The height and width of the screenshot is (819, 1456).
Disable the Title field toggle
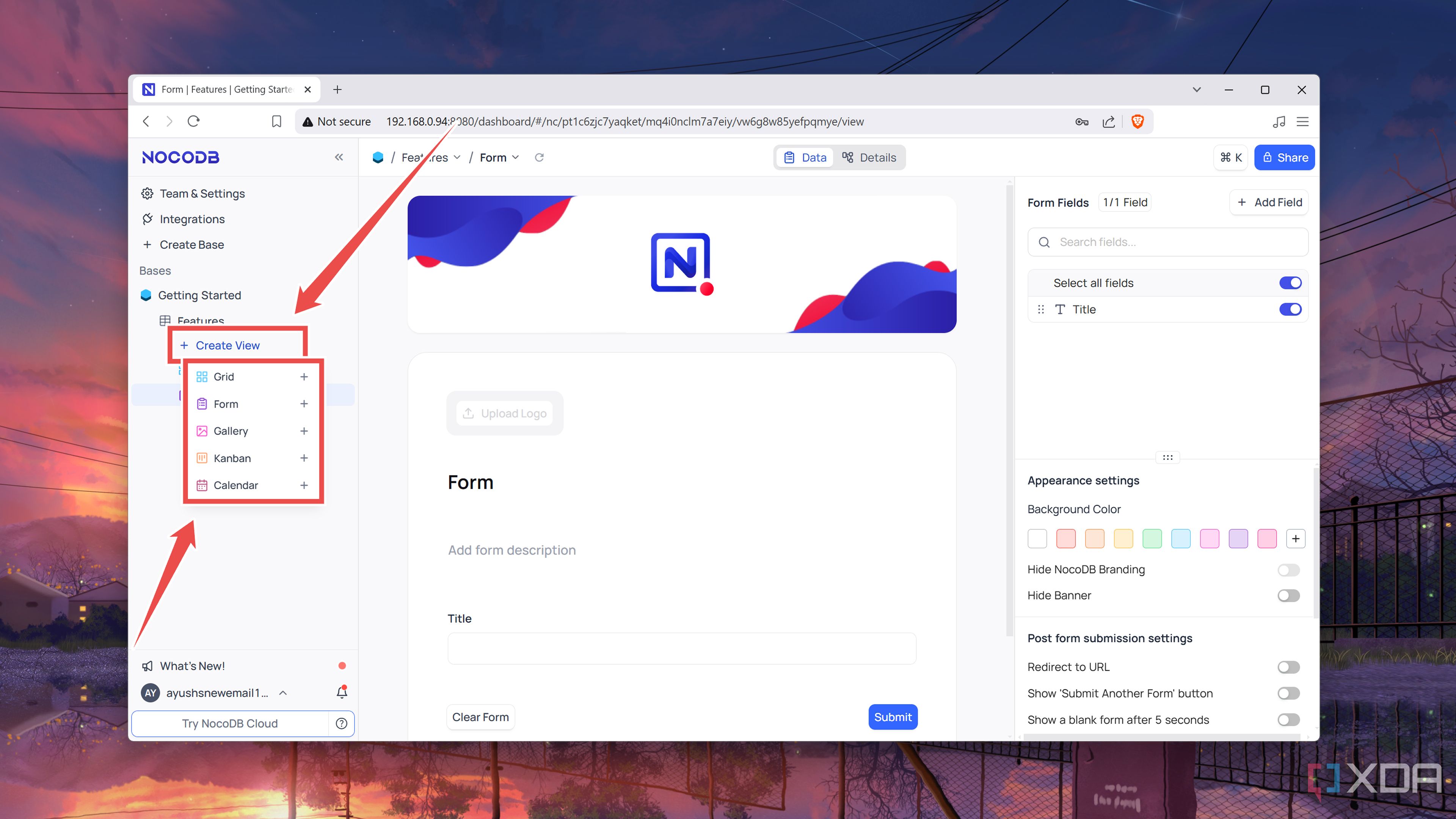[x=1290, y=309]
